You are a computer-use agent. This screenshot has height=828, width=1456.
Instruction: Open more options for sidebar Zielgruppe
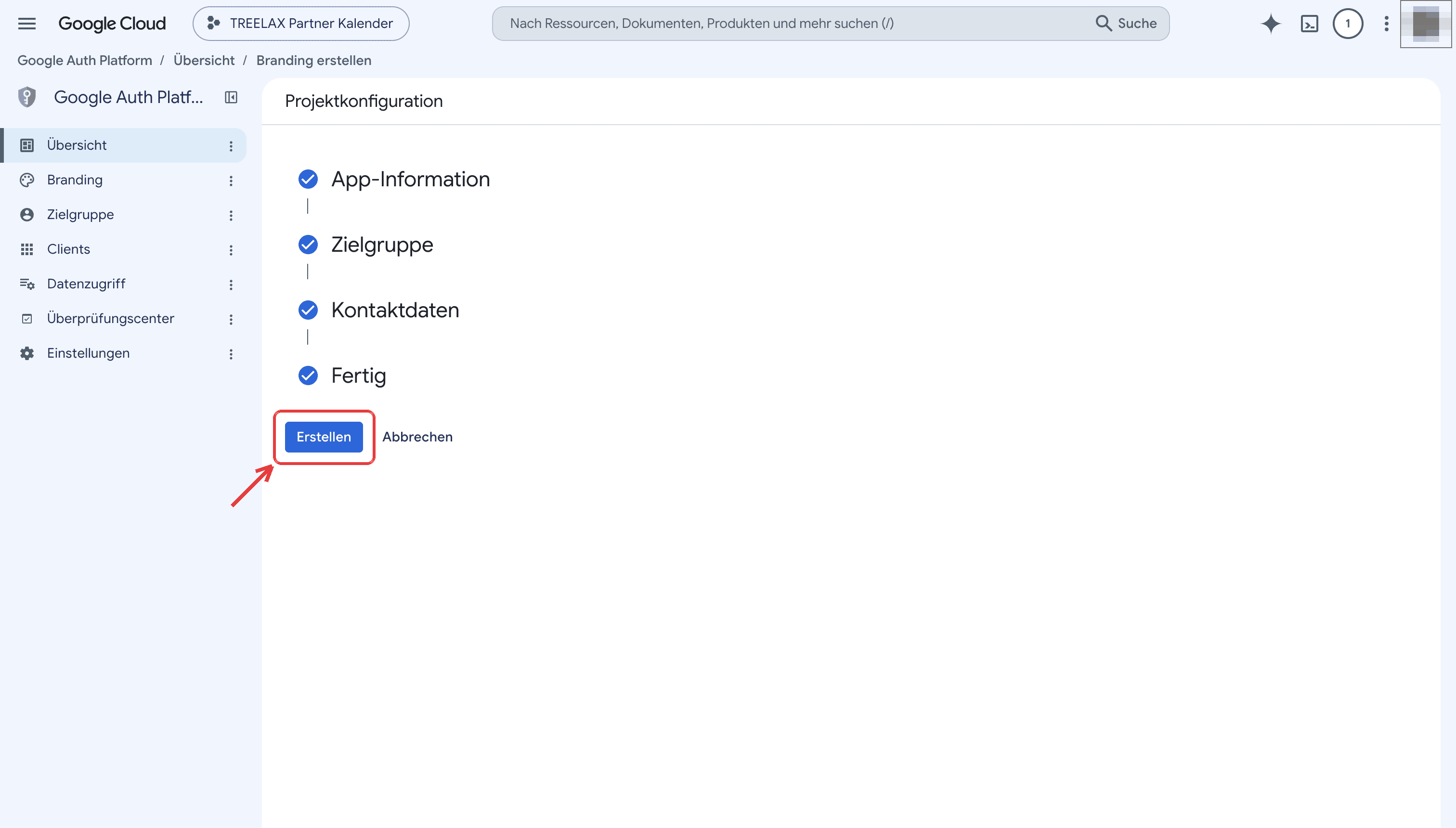[231, 216]
